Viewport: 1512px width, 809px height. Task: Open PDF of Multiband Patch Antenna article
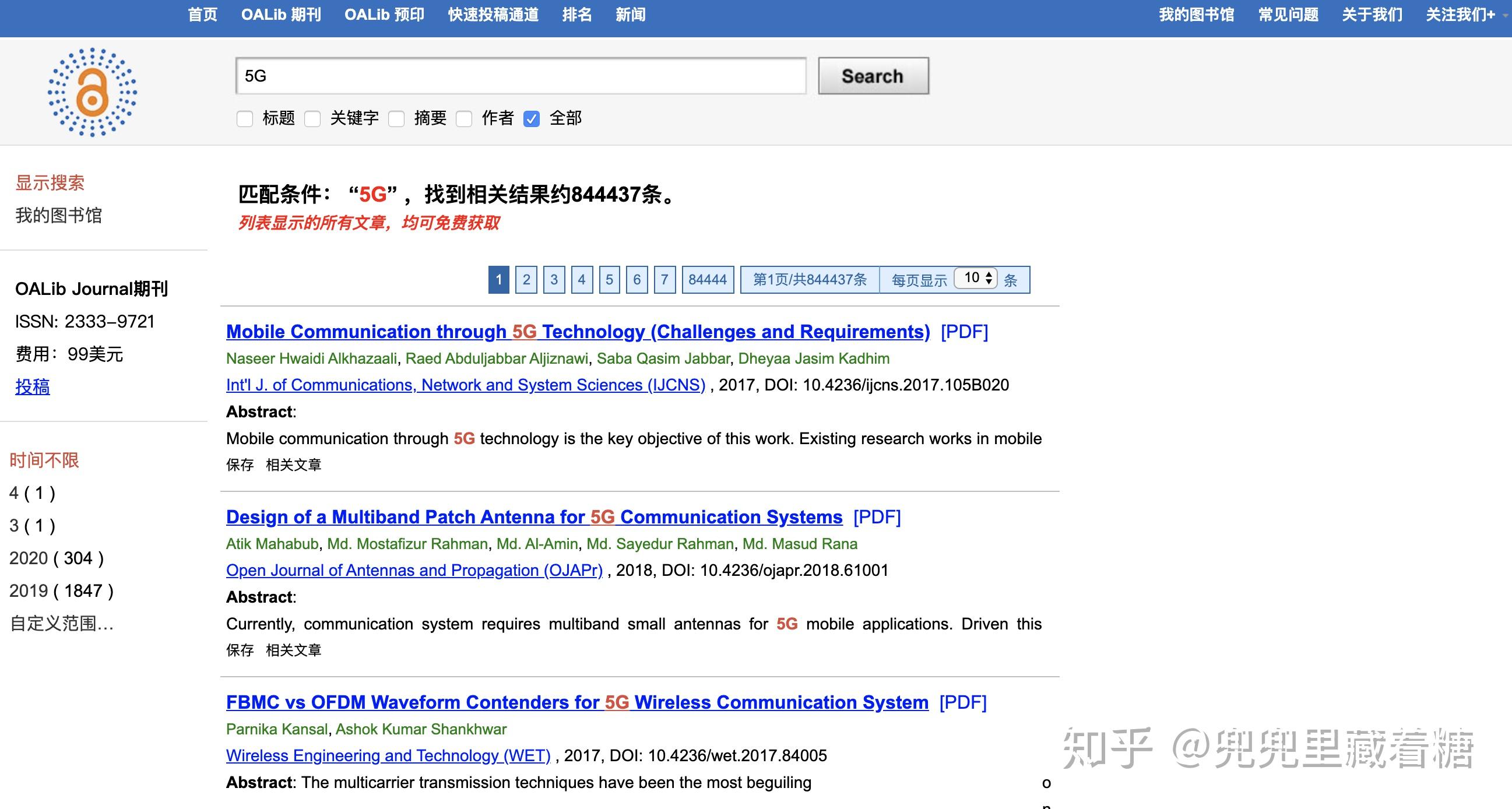(x=877, y=517)
